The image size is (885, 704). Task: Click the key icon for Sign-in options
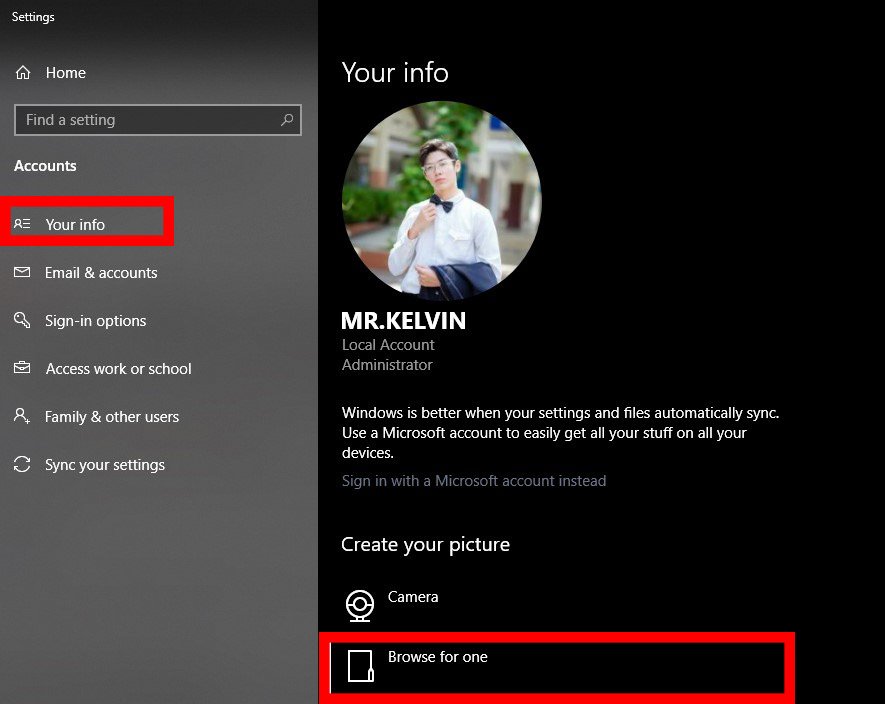click(22, 321)
